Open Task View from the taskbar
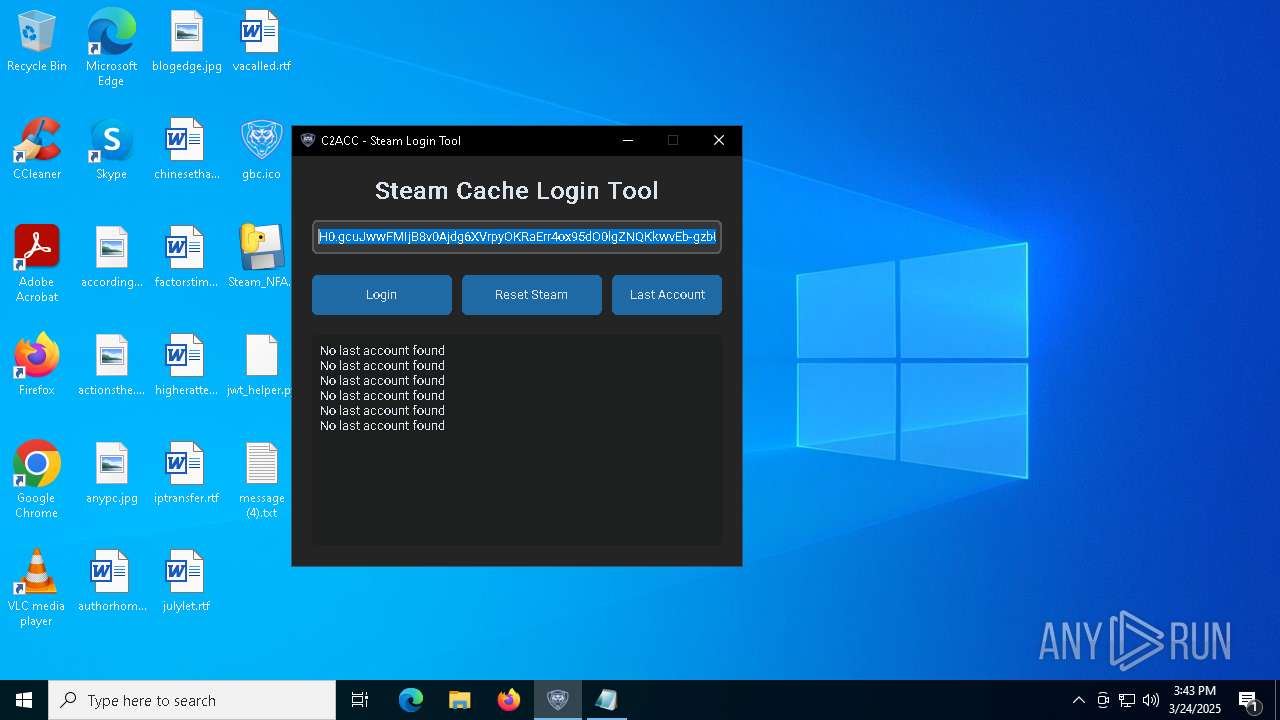 pos(360,700)
